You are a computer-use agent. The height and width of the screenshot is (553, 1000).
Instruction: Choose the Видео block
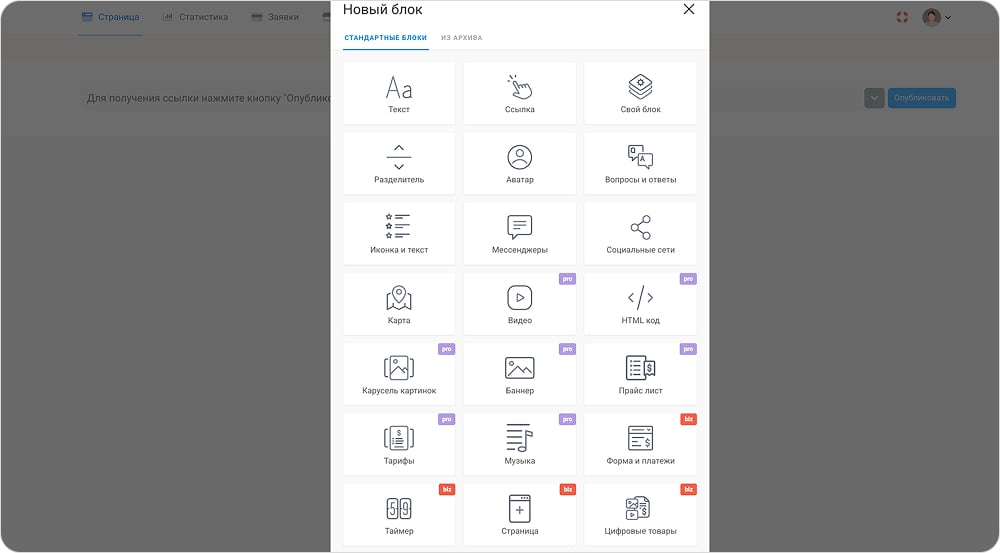(519, 304)
